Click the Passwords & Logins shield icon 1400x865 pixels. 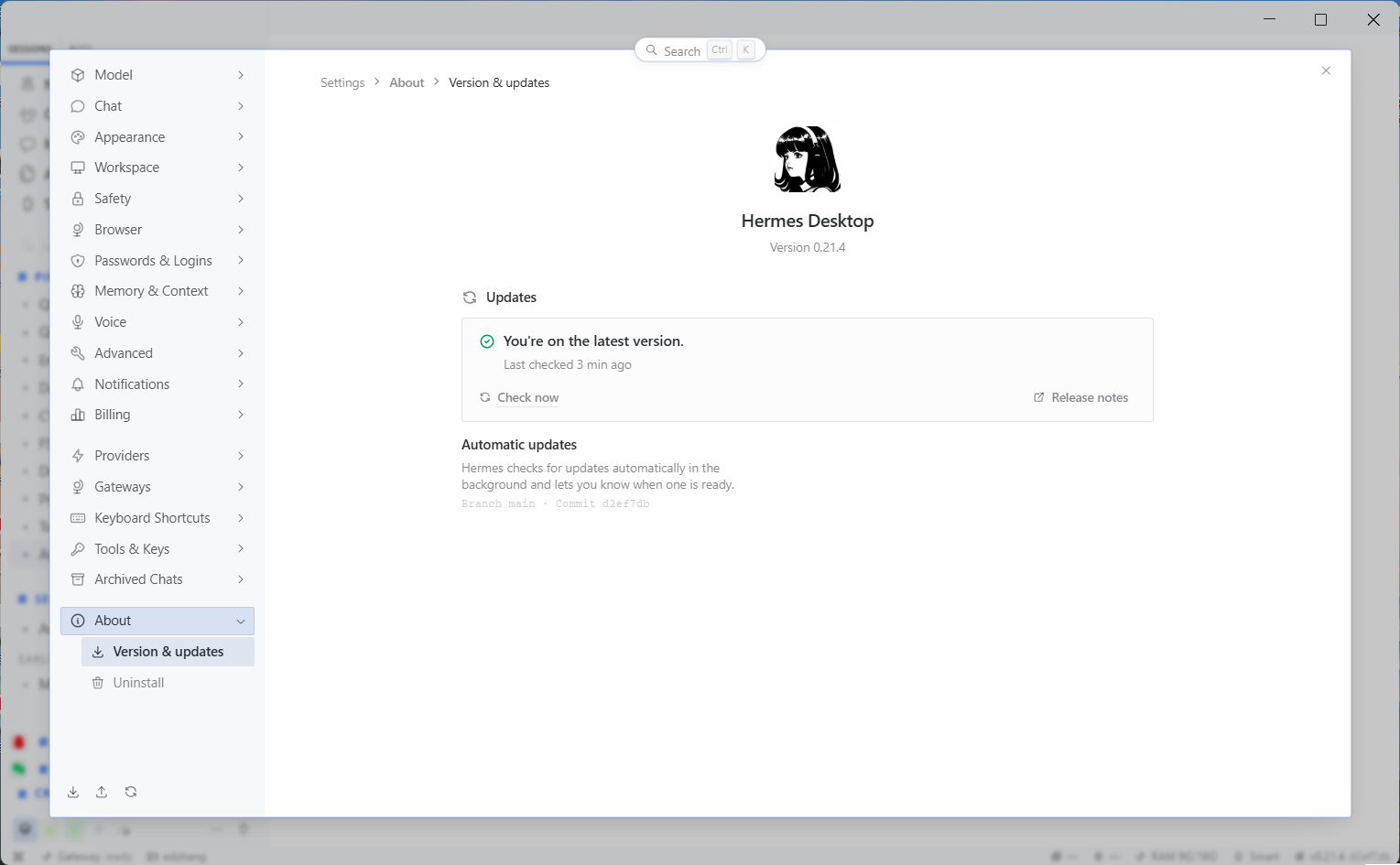click(x=78, y=261)
